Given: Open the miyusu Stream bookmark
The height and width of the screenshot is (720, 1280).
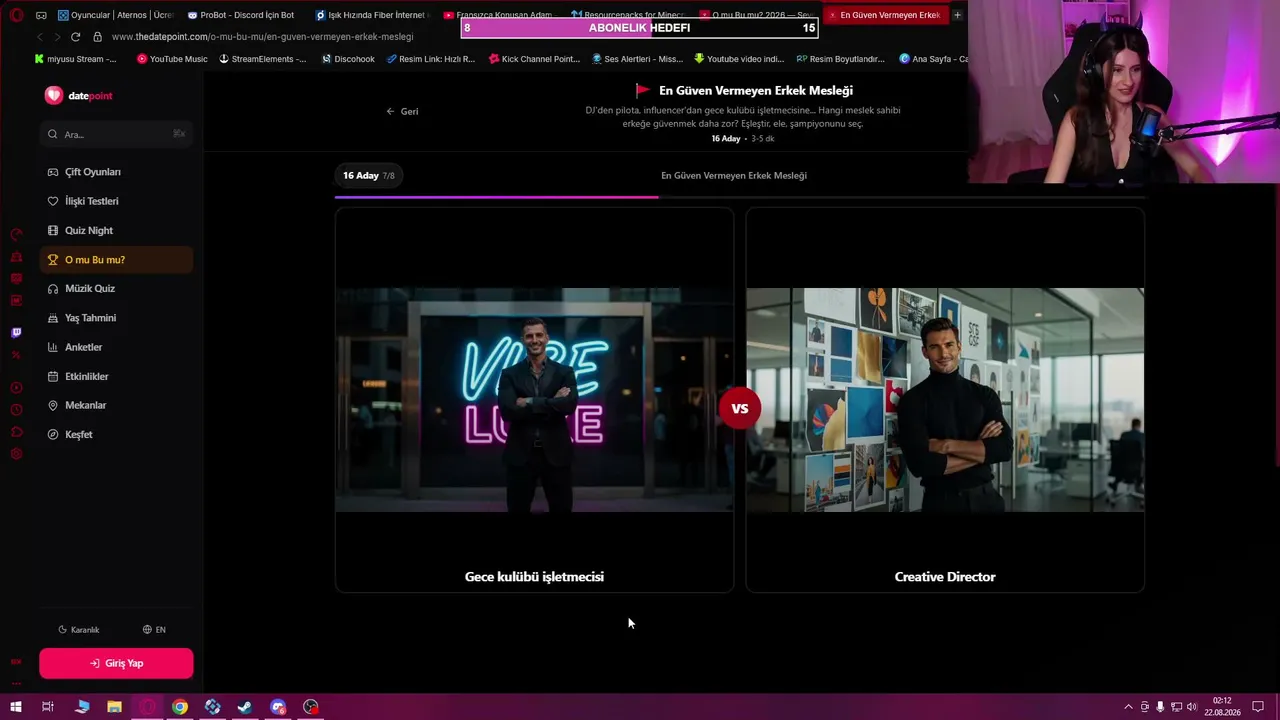Looking at the screenshot, I should 75,59.
